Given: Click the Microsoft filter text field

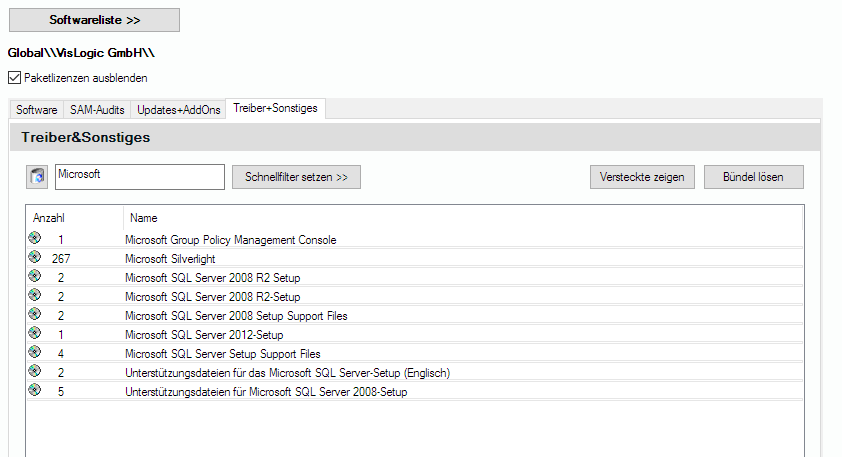Looking at the screenshot, I should (x=140, y=177).
